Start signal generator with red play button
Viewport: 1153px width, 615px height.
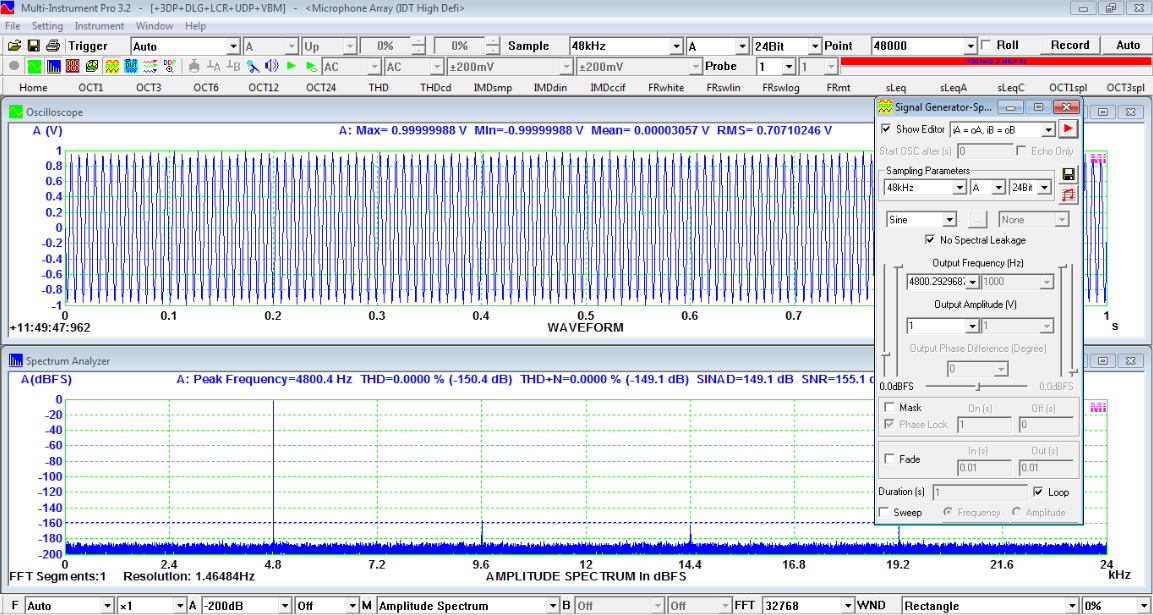1068,129
